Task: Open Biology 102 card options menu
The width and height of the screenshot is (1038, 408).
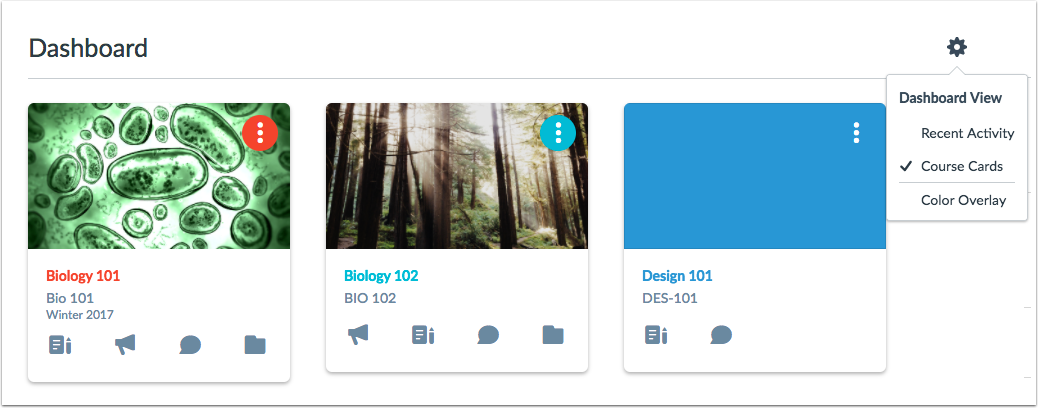Action: pyautogui.click(x=558, y=133)
